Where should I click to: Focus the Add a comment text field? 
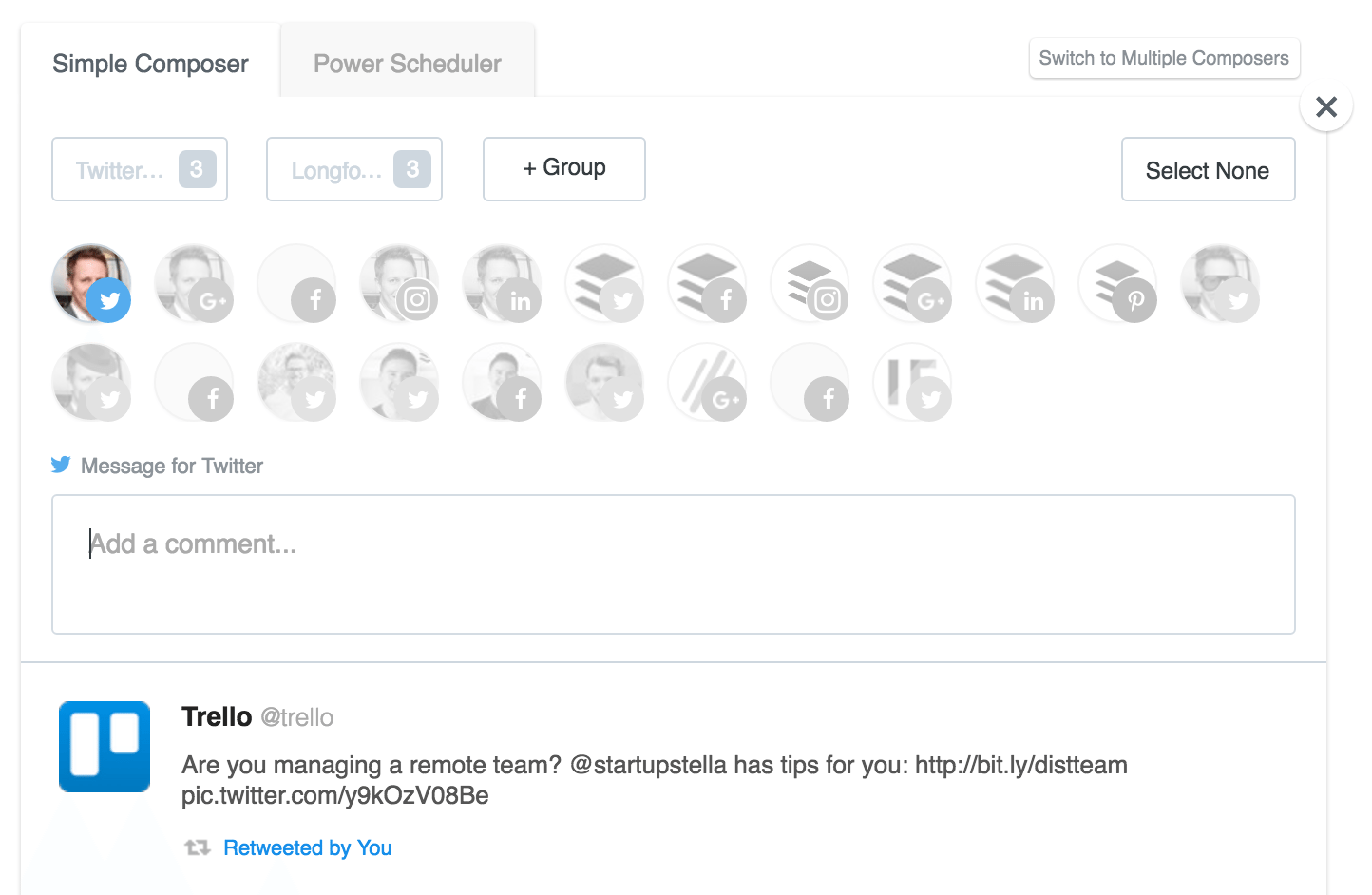(674, 564)
